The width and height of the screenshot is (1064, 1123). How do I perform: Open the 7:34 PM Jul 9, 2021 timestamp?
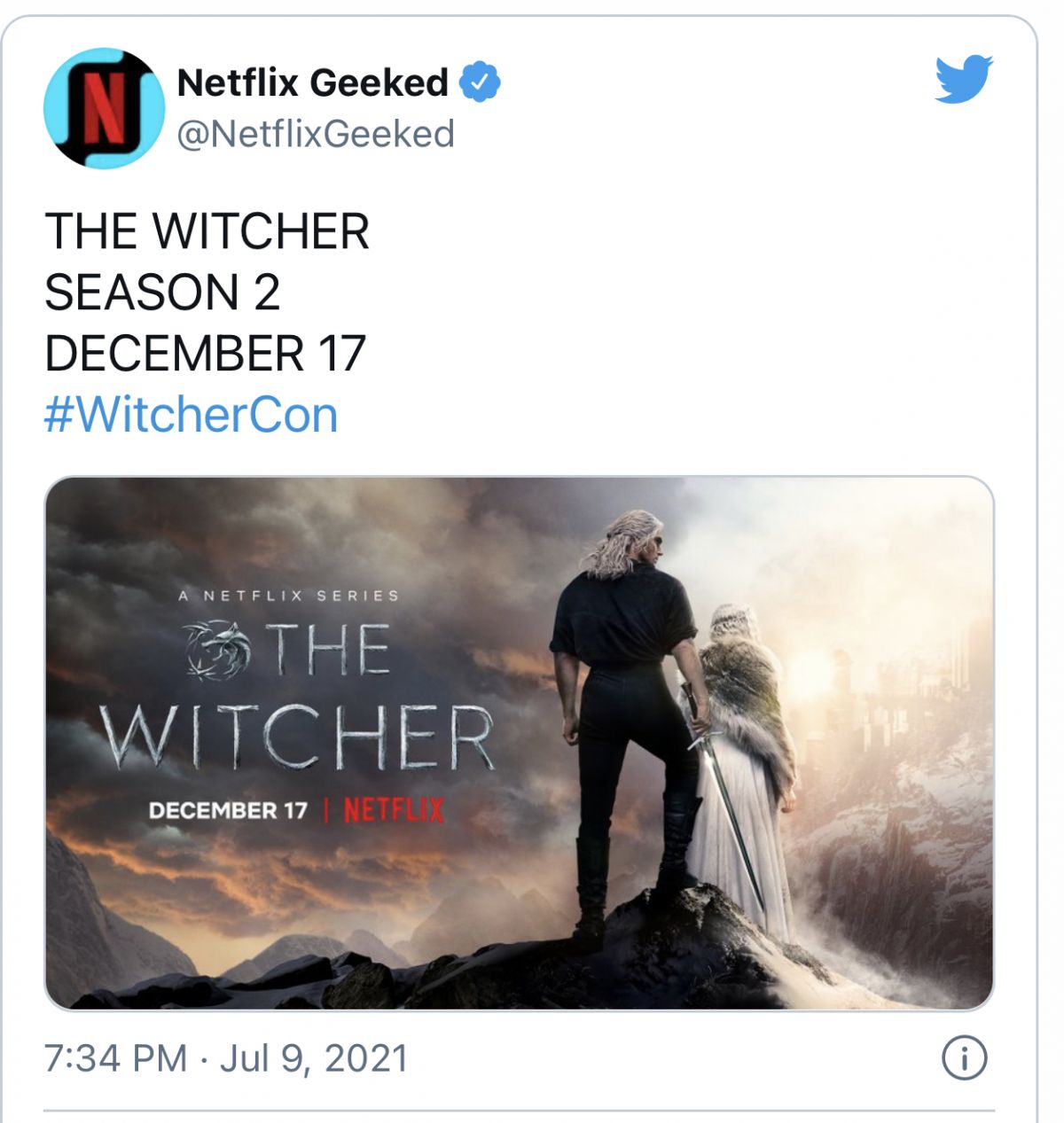(x=226, y=1057)
